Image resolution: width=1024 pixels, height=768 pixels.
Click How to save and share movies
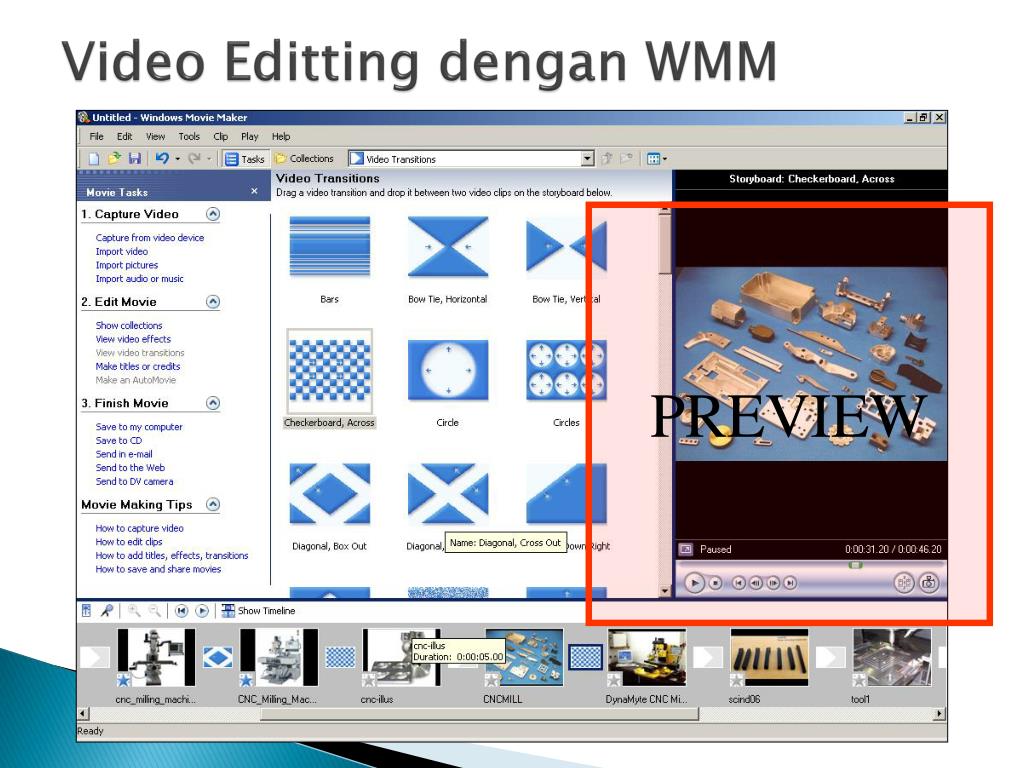tap(158, 569)
